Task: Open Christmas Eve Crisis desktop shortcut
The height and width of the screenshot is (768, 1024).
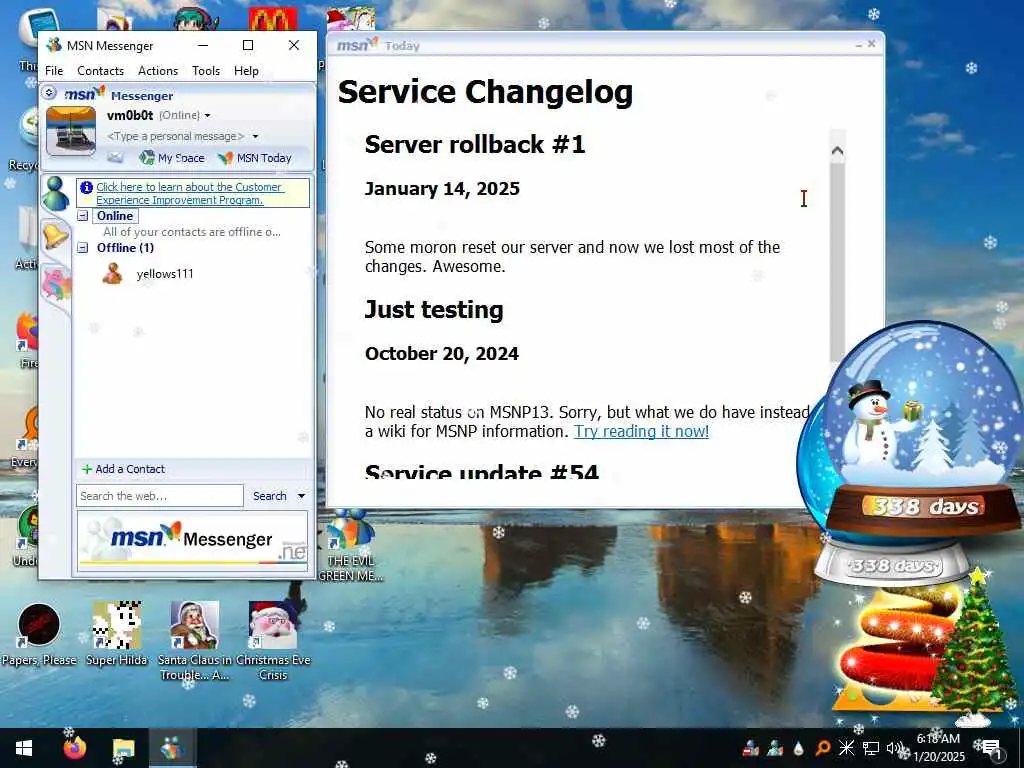Action: [273, 640]
